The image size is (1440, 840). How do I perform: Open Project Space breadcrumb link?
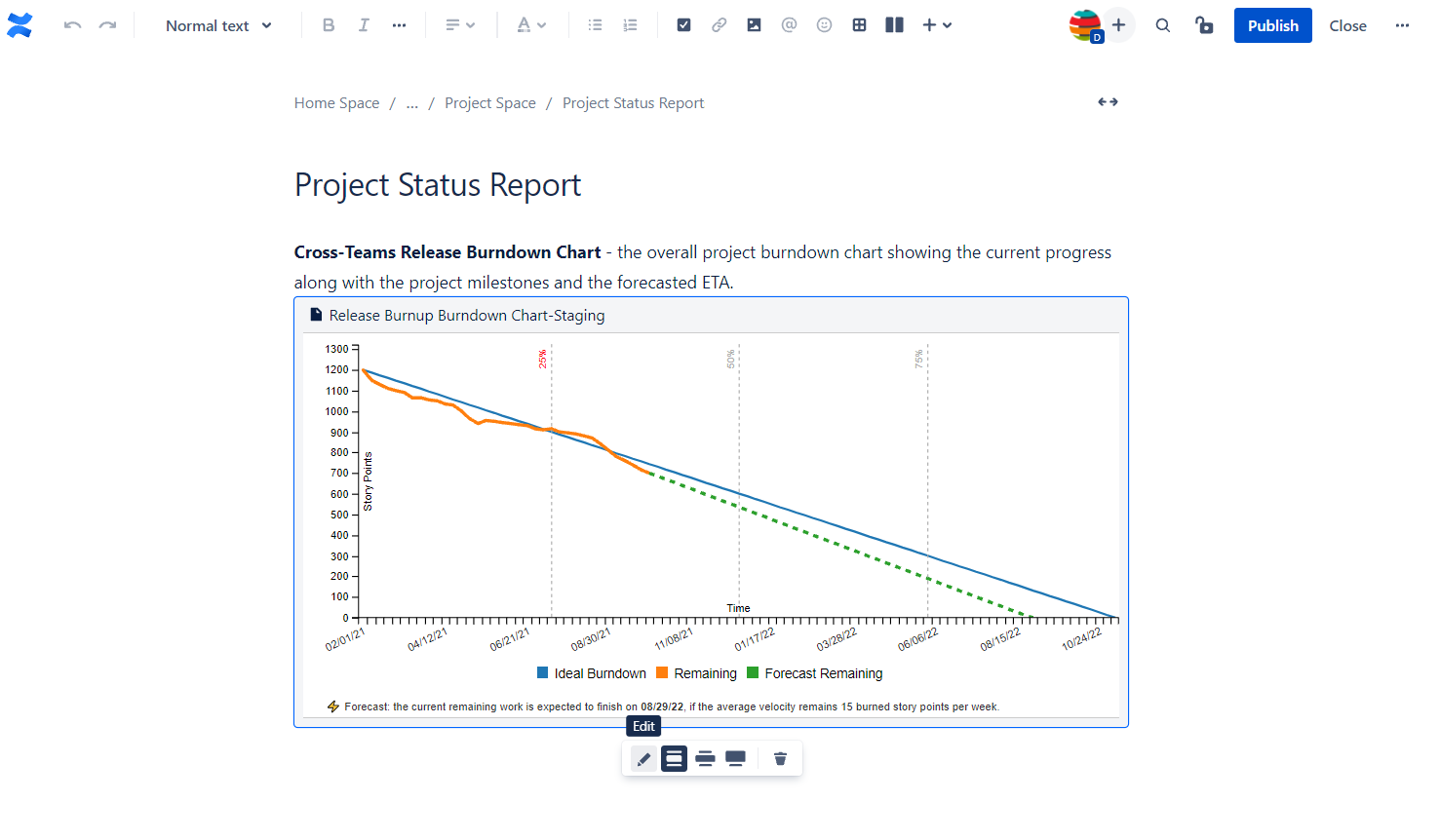tap(489, 103)
